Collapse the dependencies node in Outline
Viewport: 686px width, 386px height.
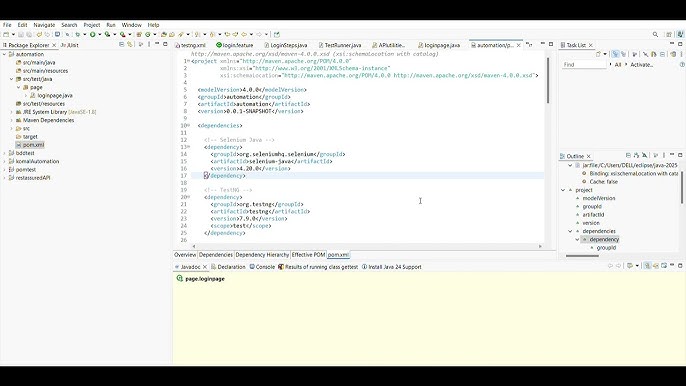[570, 231]
